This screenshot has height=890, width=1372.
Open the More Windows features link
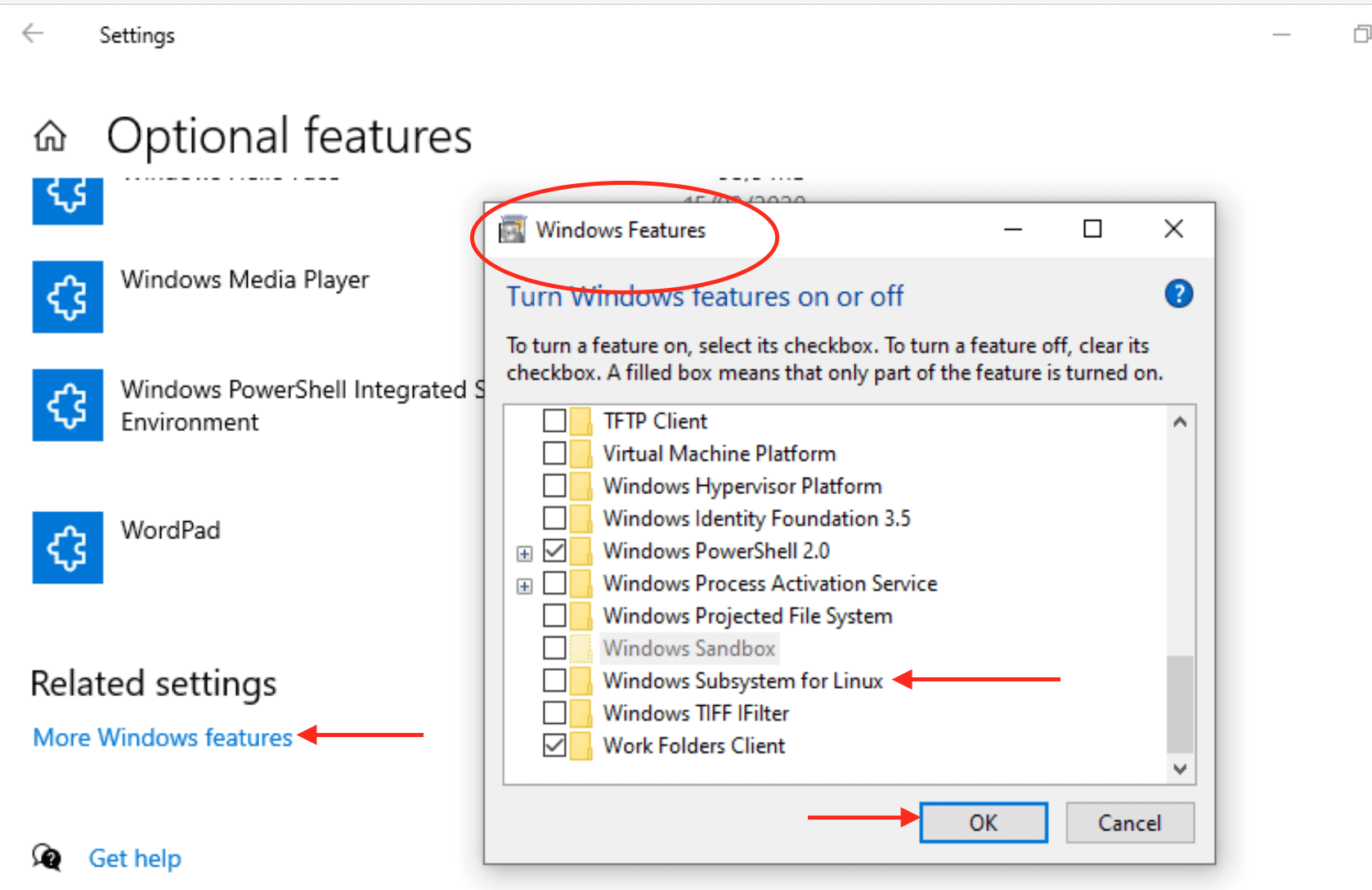(x=163, y=737)
